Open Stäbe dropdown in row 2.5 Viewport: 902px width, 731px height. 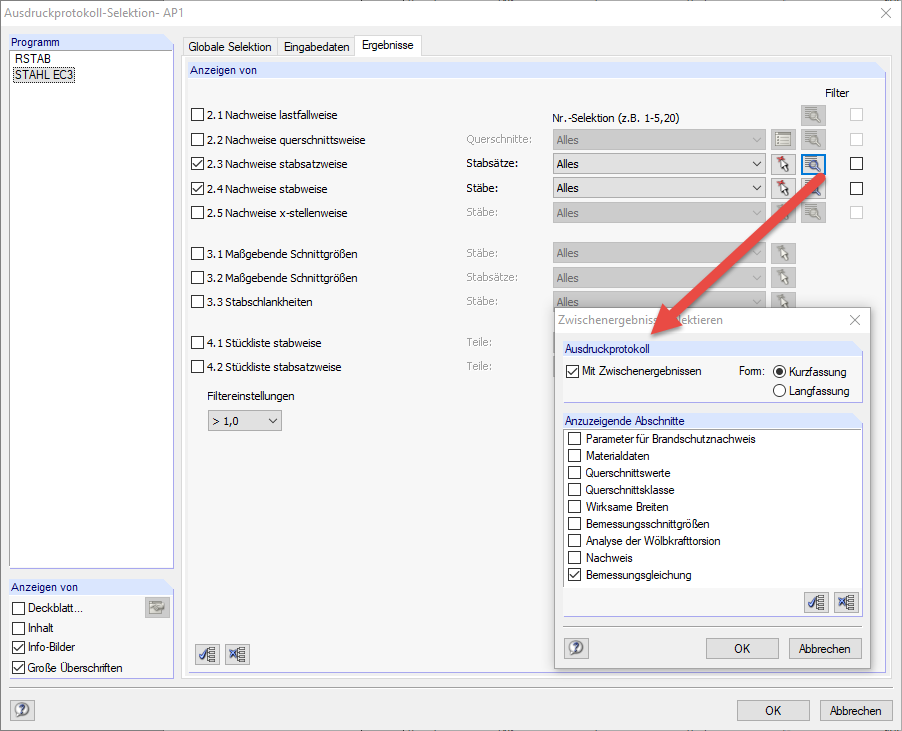pos(659,213)
